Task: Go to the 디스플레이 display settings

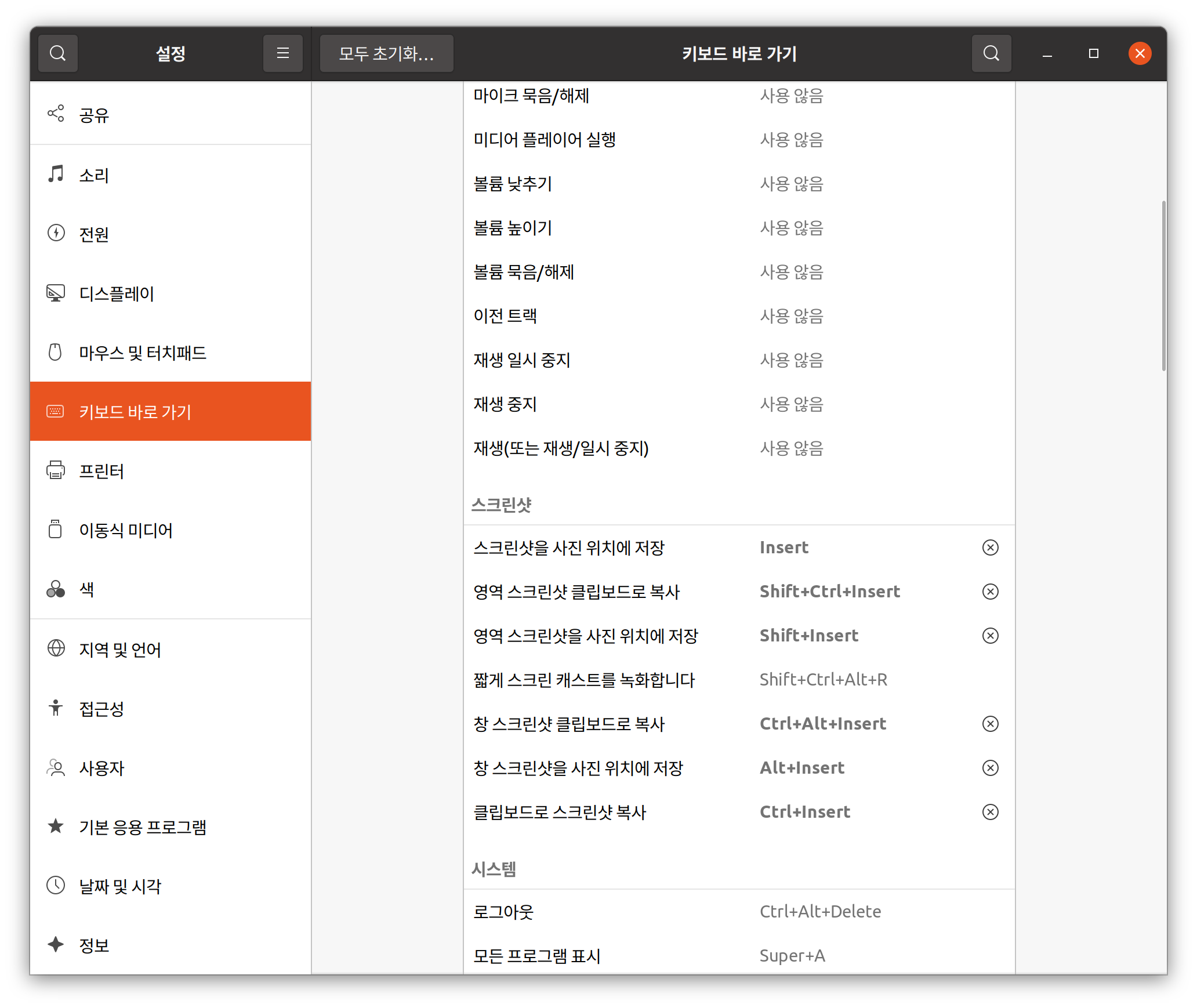Action: (x=171, y=293)
